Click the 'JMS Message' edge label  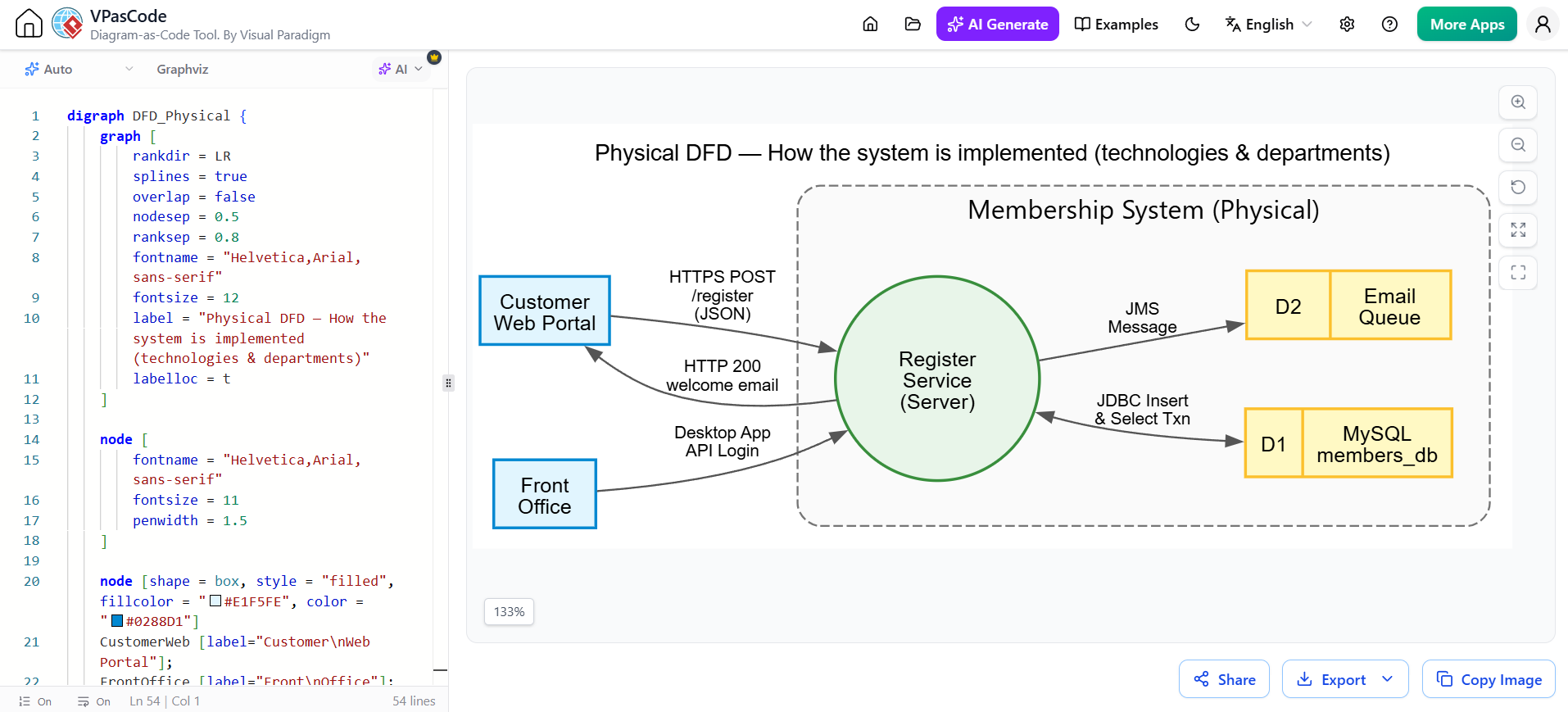coord(1142,318)
